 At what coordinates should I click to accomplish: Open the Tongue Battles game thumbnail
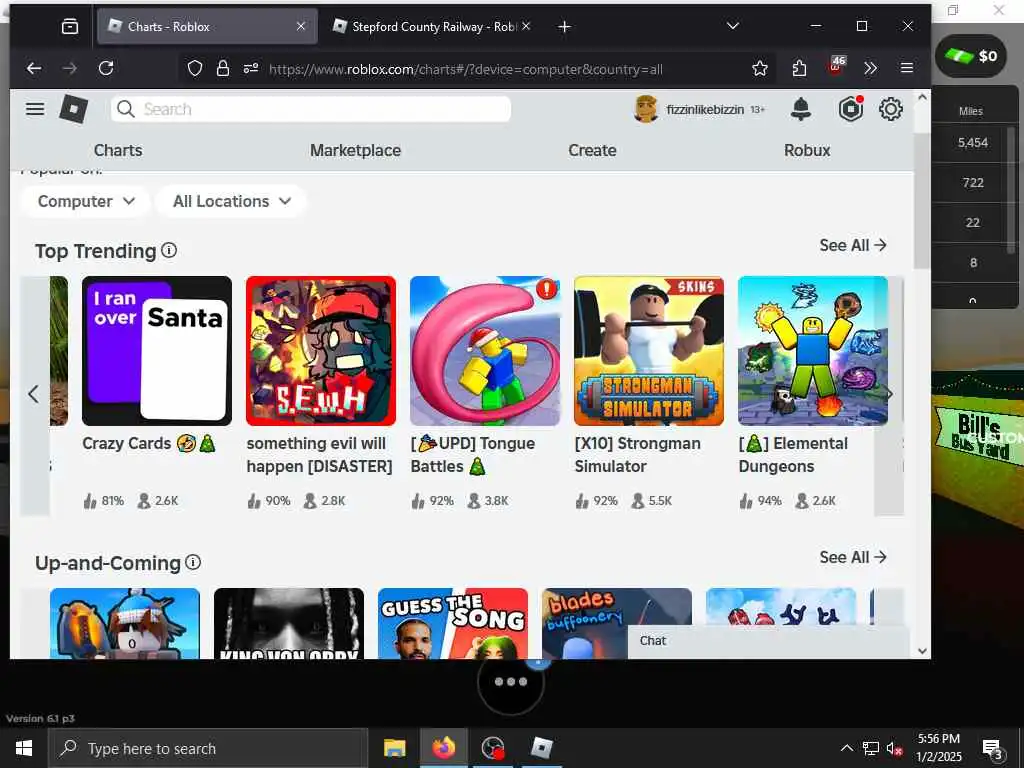(485, 351)
